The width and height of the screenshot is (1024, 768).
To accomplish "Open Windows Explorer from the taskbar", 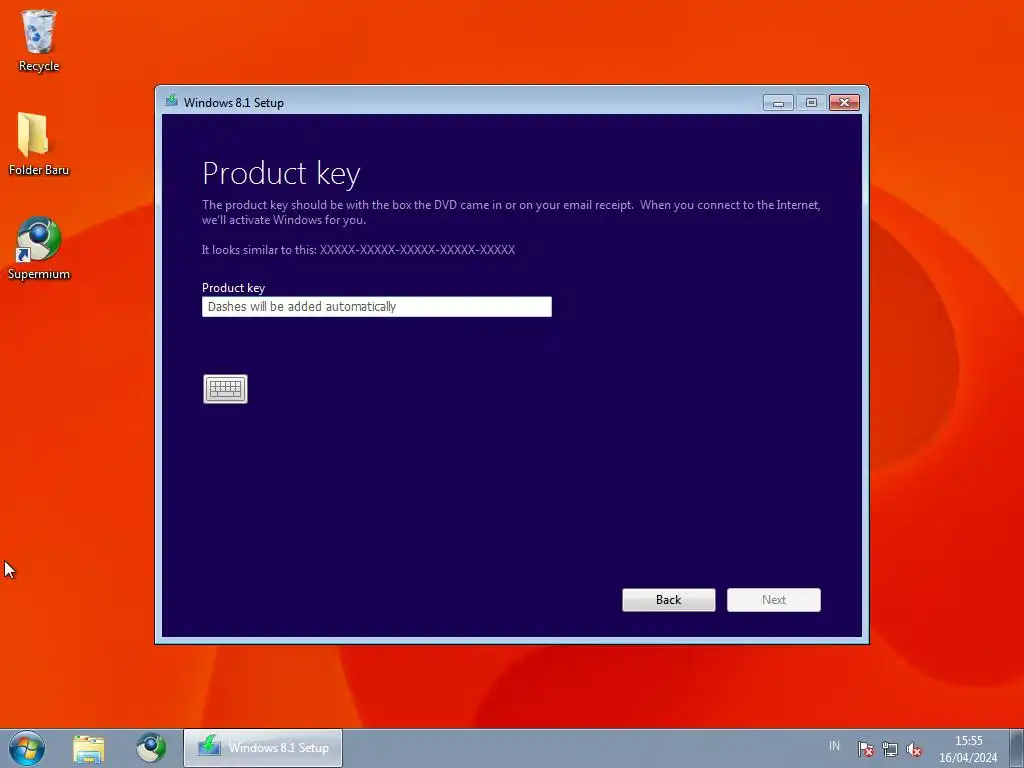I will pyautogui.click(x=89, y=748).
